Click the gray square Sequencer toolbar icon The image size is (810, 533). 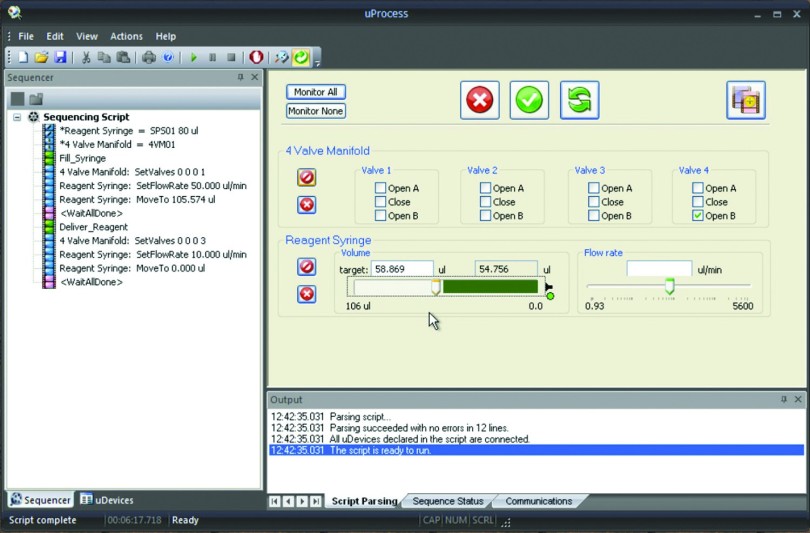18,98
